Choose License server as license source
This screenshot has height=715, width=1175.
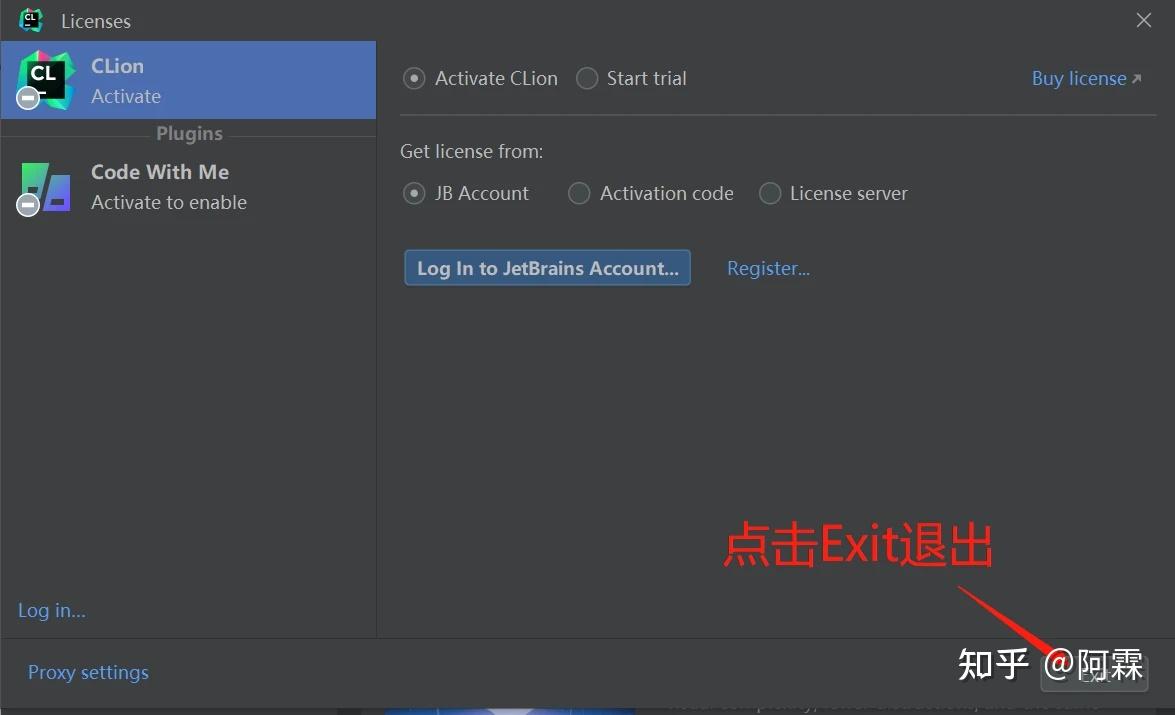[x=770, y=193]
